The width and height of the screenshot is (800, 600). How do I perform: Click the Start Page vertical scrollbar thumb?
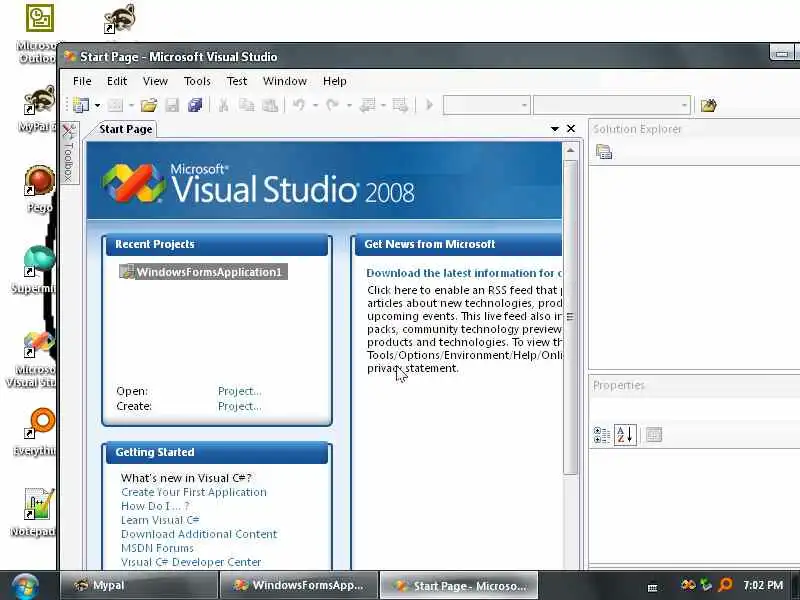click(570, 317)
